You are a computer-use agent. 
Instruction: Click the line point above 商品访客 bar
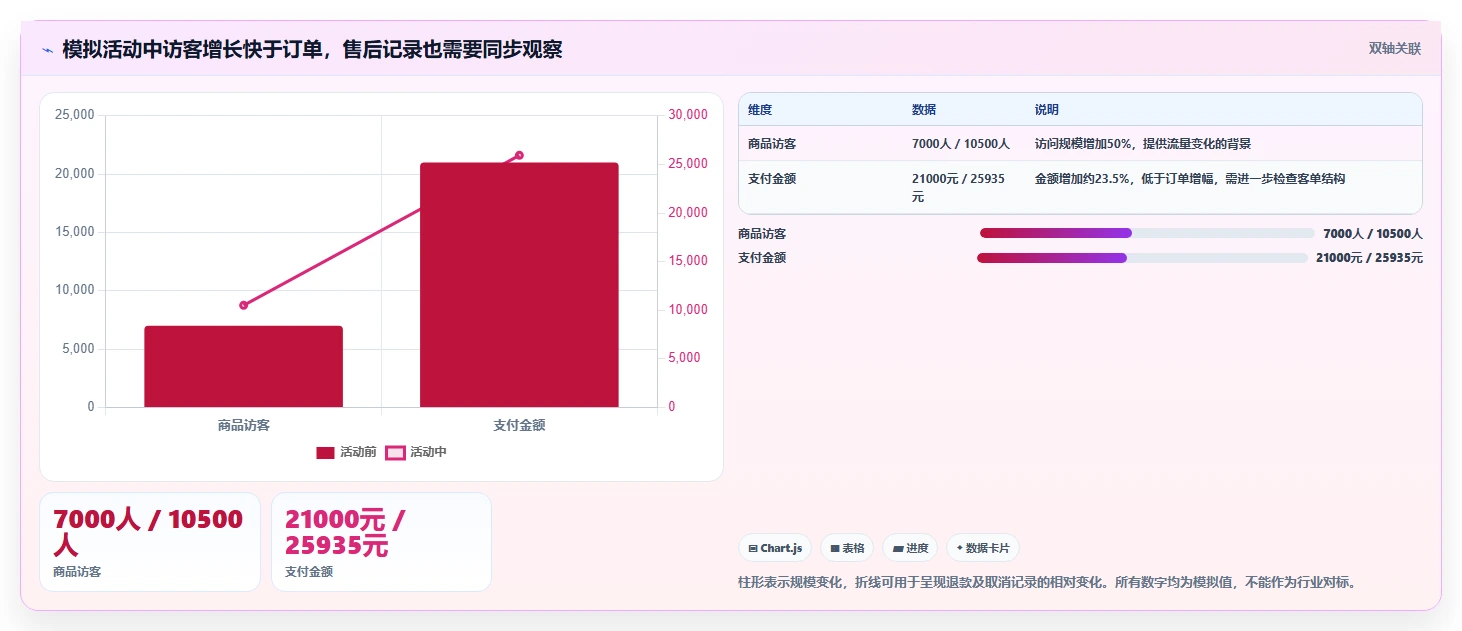[x=243, y=305]
